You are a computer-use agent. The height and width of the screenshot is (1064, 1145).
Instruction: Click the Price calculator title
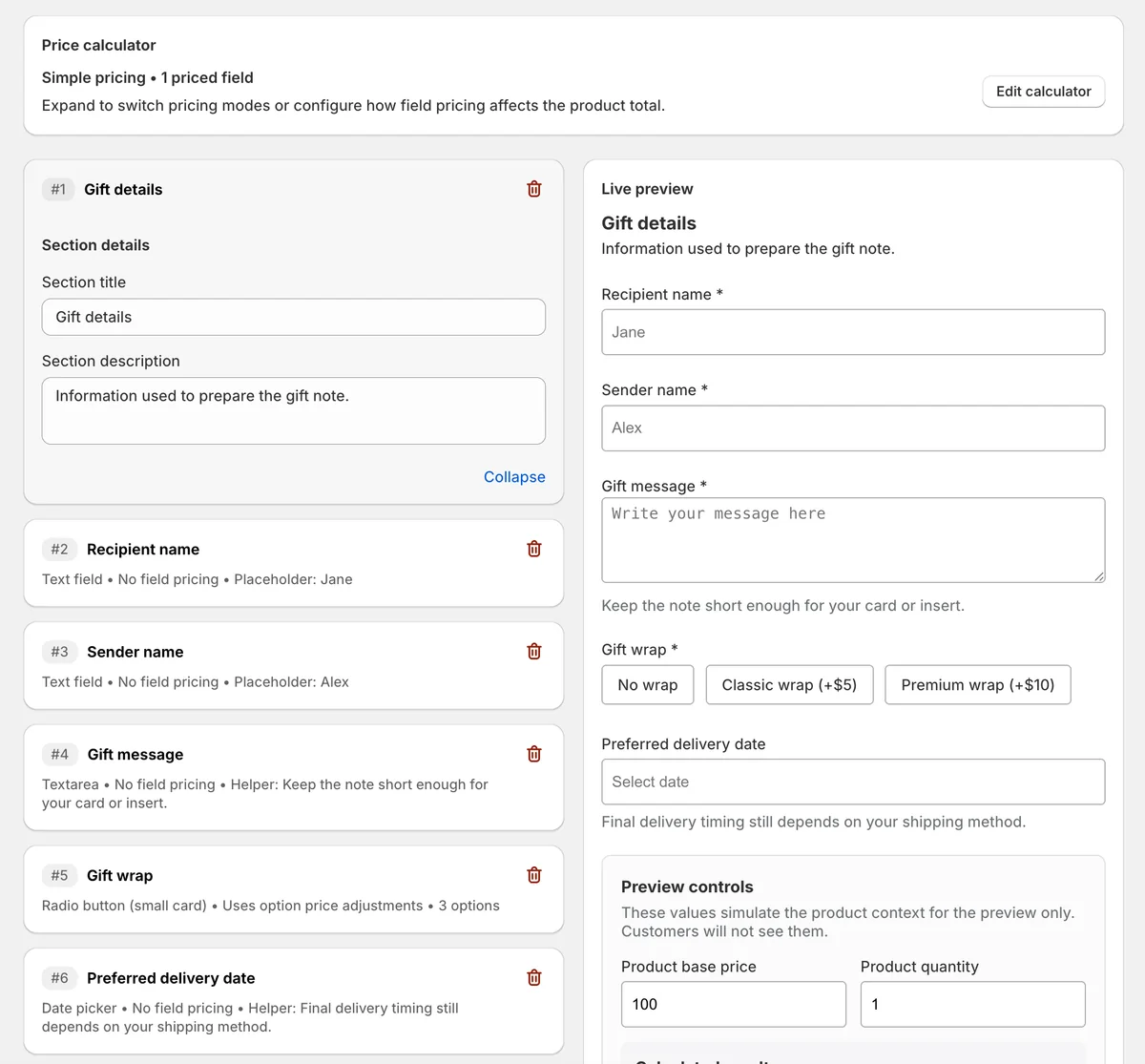click(98, 45)
